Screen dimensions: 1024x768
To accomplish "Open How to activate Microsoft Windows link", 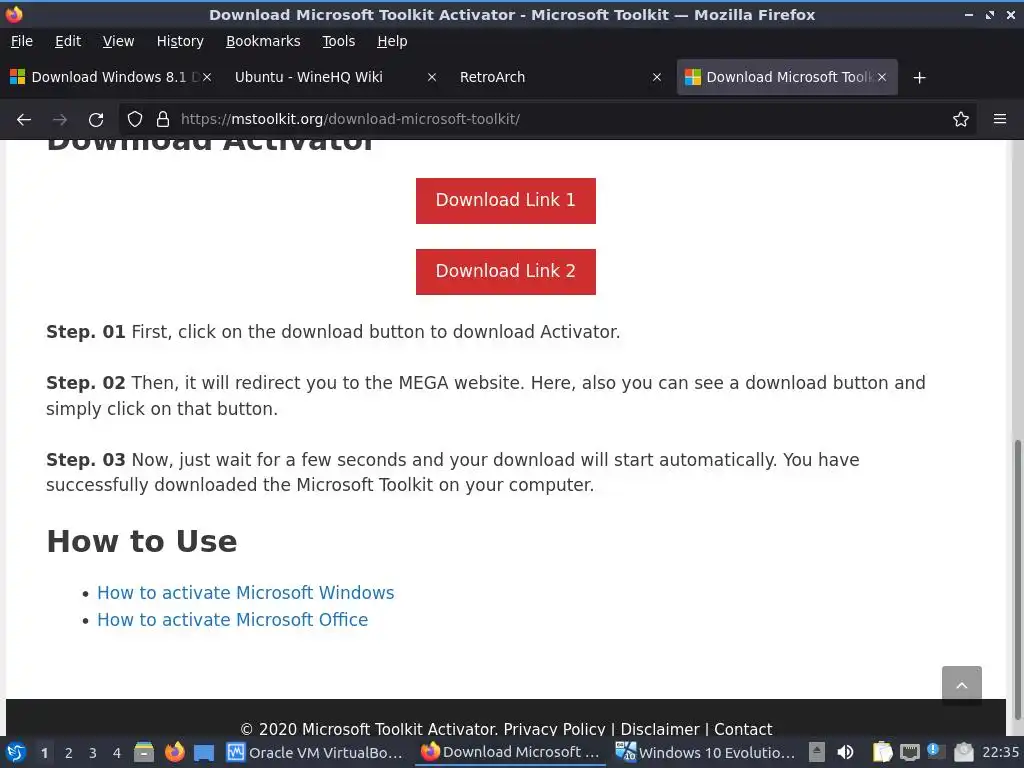I will pos(246,592).
